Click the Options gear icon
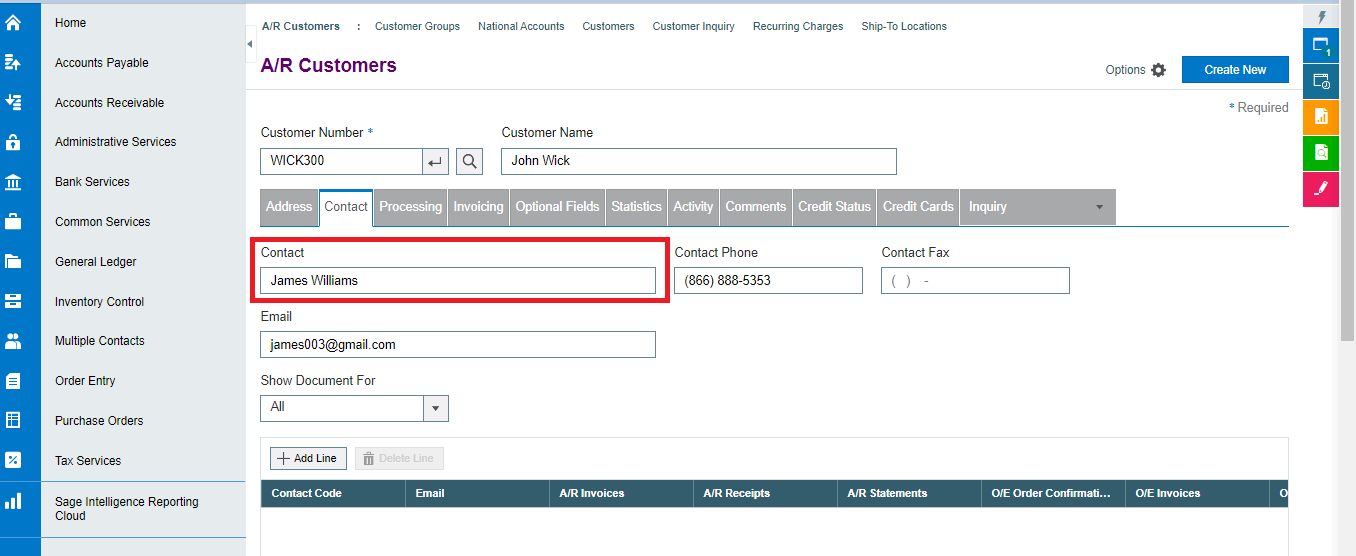 click(1158, 70)
